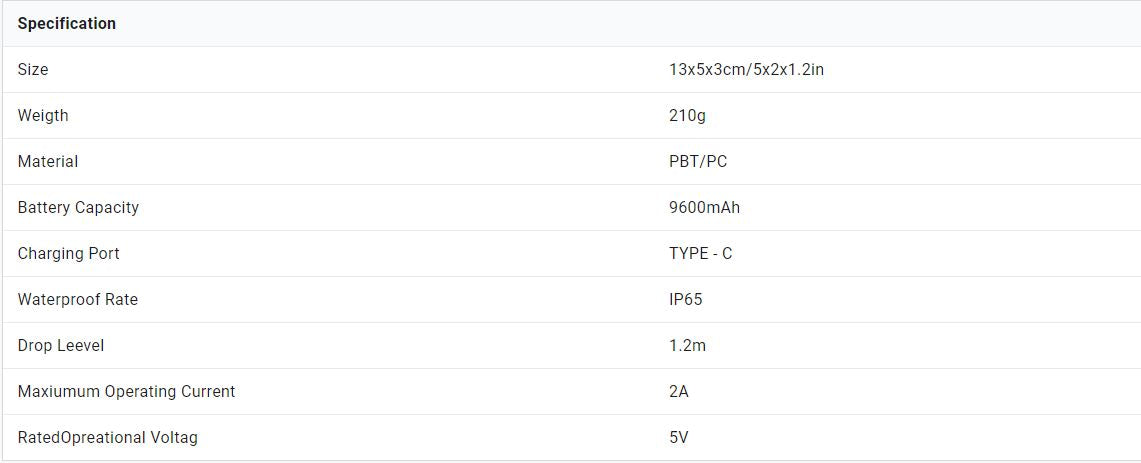The height and width of the screenshot is (463, 1141).
Task: Select the Battery Capacity label
Action: point(78,207)
